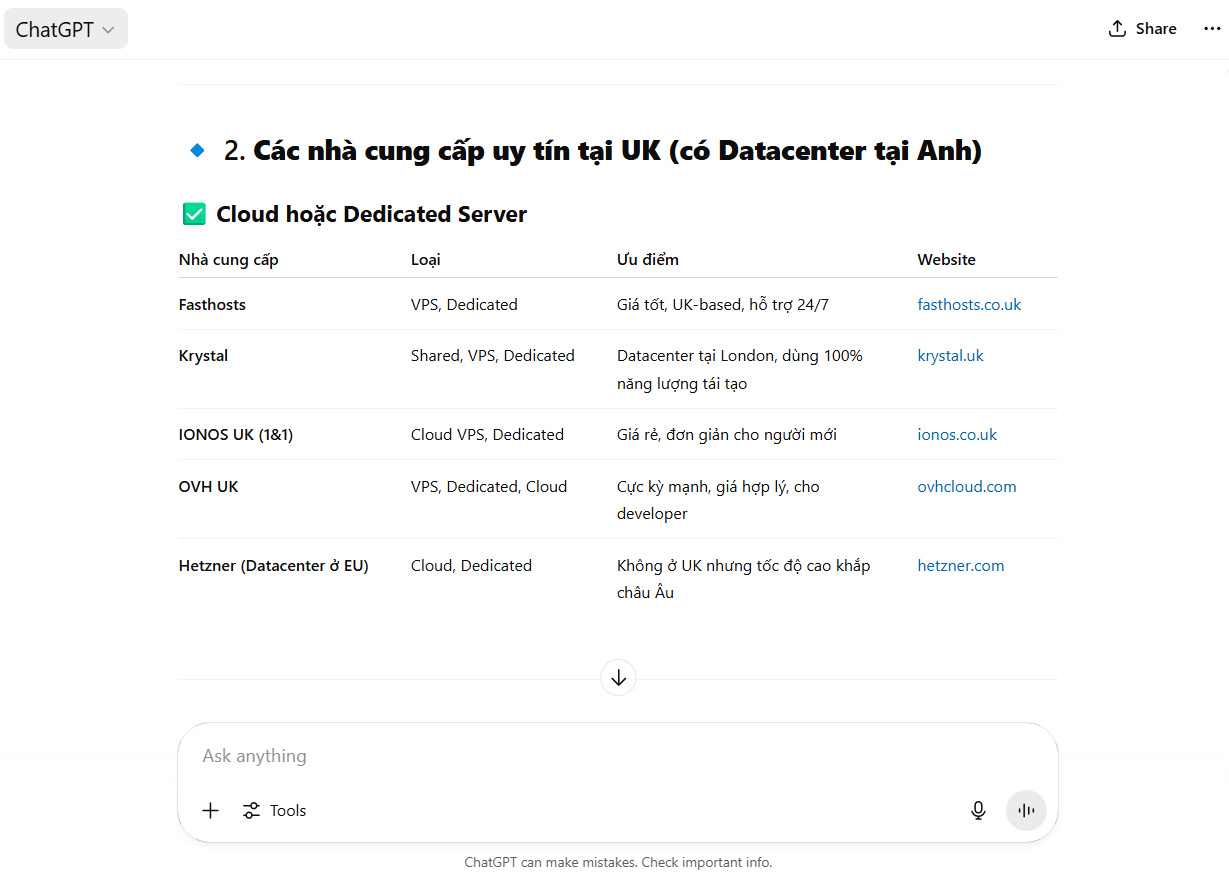Select the Fasthosts provider name cell
This screenshot has width=1229, height=875.
point(212,305)
